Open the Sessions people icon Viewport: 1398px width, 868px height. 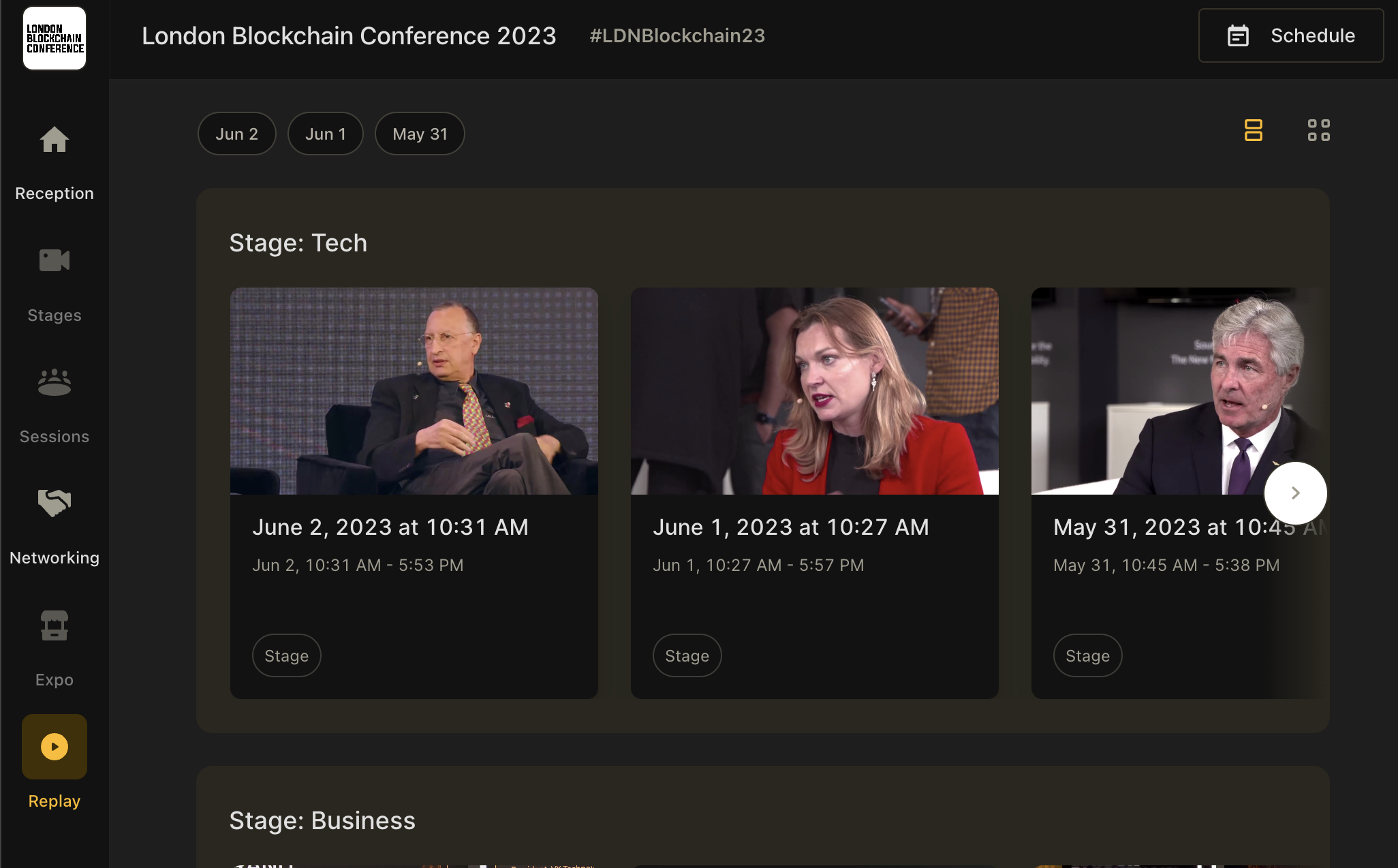tap(55, 382)
